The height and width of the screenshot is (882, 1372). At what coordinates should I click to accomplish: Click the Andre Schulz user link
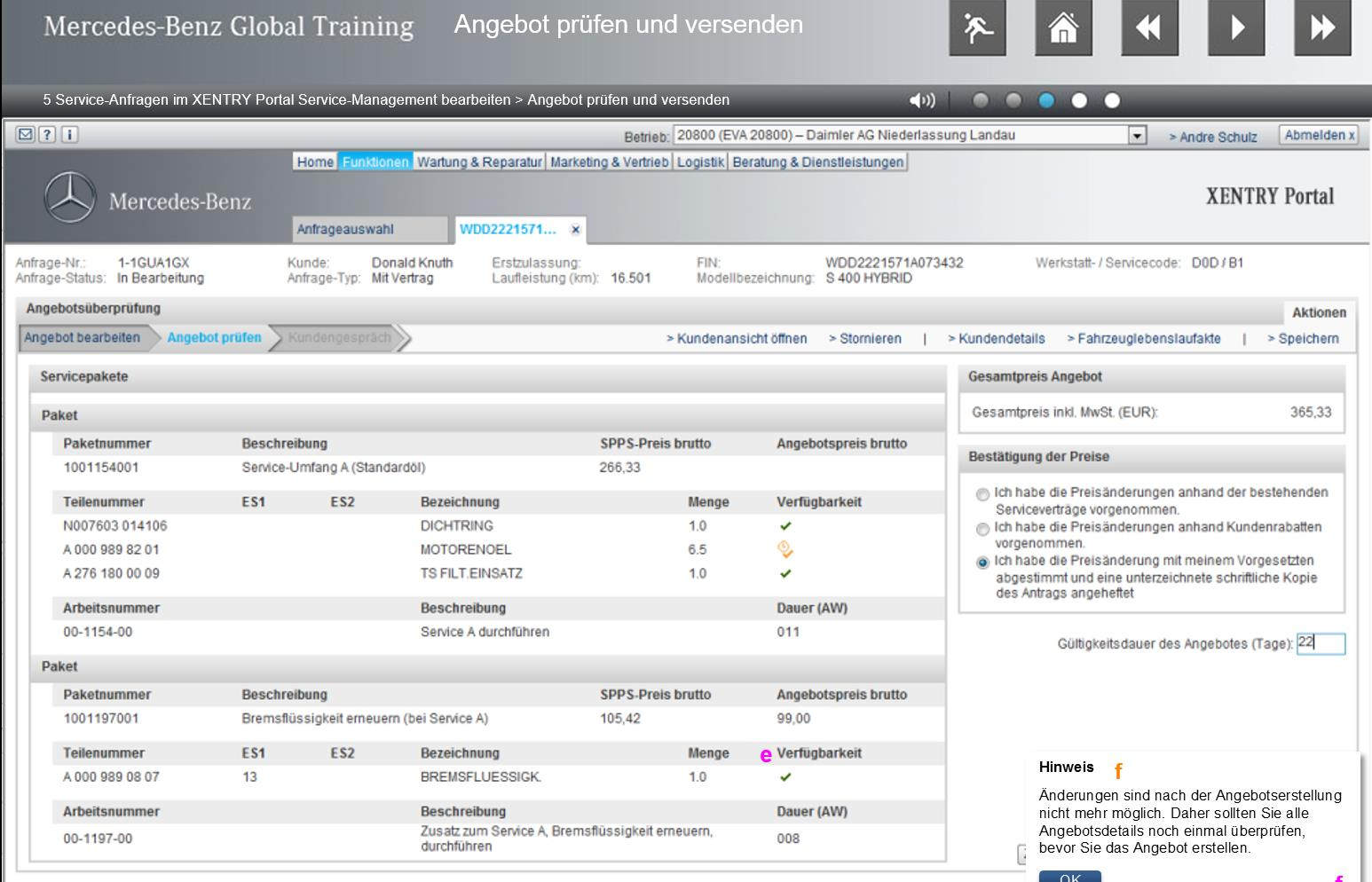(x=1212, y=137)
